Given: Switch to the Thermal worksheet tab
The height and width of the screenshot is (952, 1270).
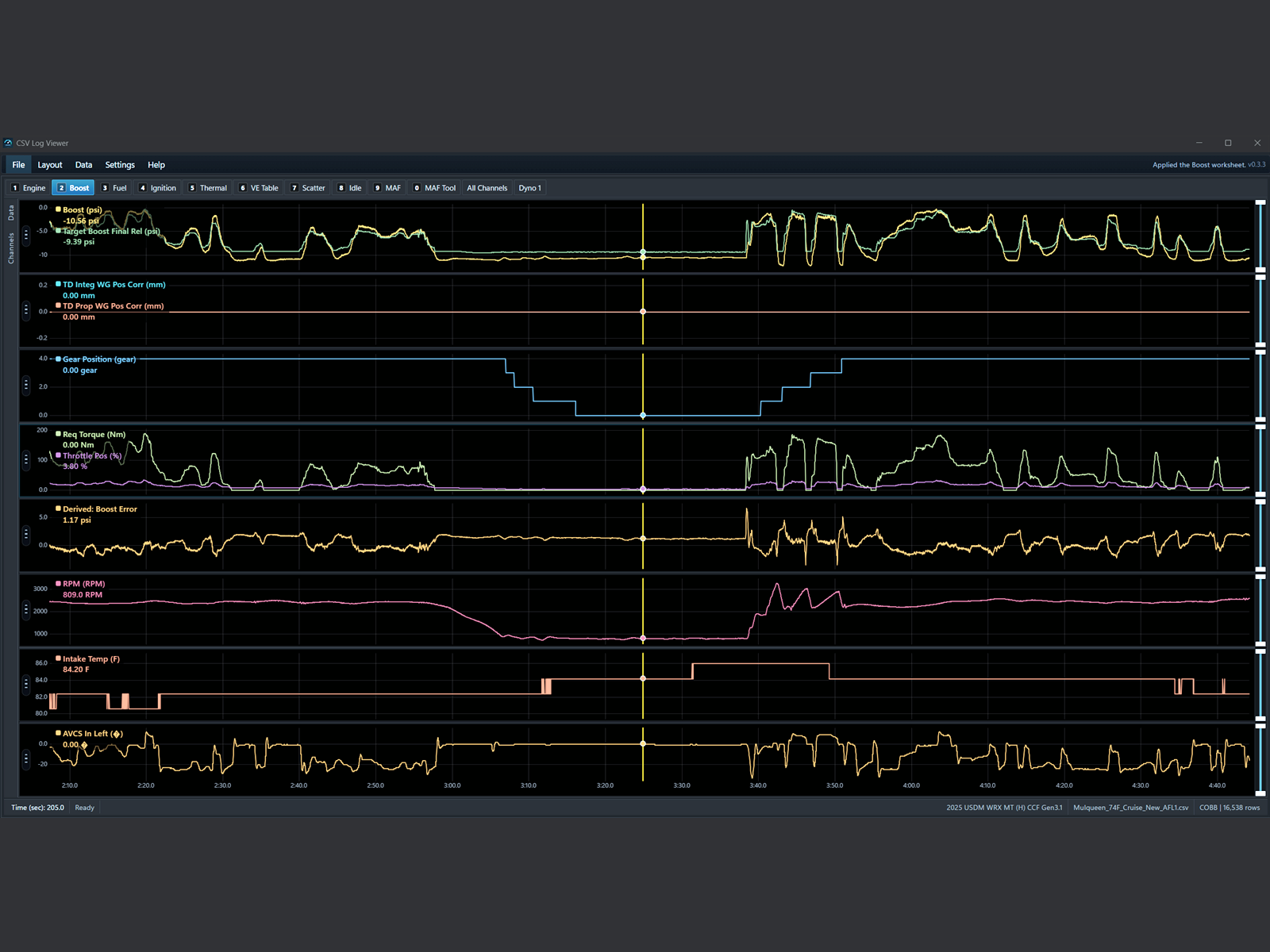Looking at the screenshot, I should (208, 188).
